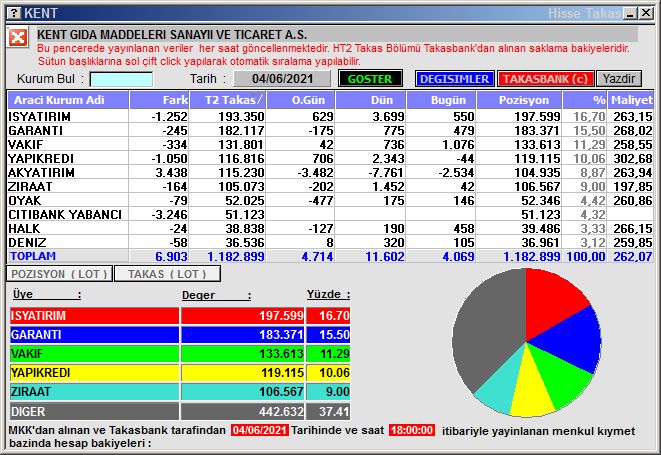Select the HALK row

click(x=330, y=229)
